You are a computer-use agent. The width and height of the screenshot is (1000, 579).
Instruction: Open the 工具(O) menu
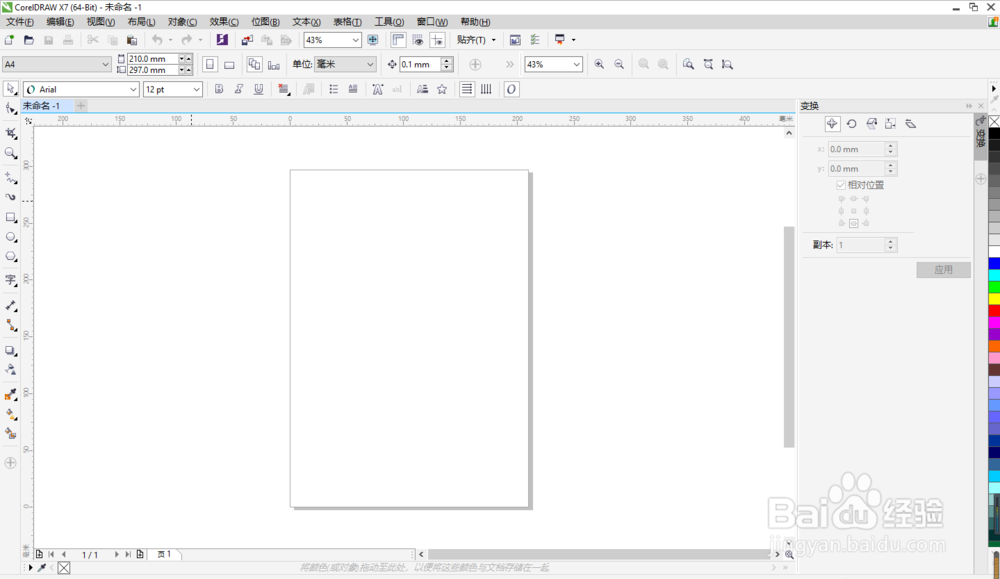389,22
